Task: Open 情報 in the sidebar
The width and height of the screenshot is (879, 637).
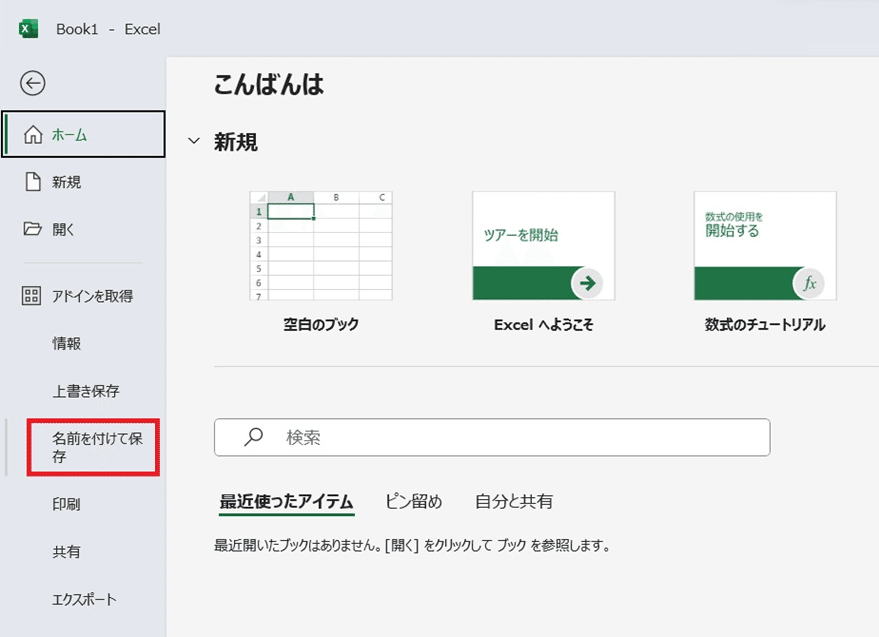Action: pyautogui.click(x=67, y=343)
